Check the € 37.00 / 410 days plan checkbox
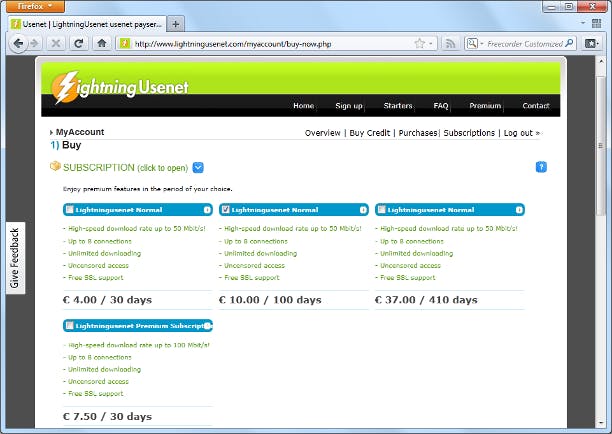 click(382, 210)
